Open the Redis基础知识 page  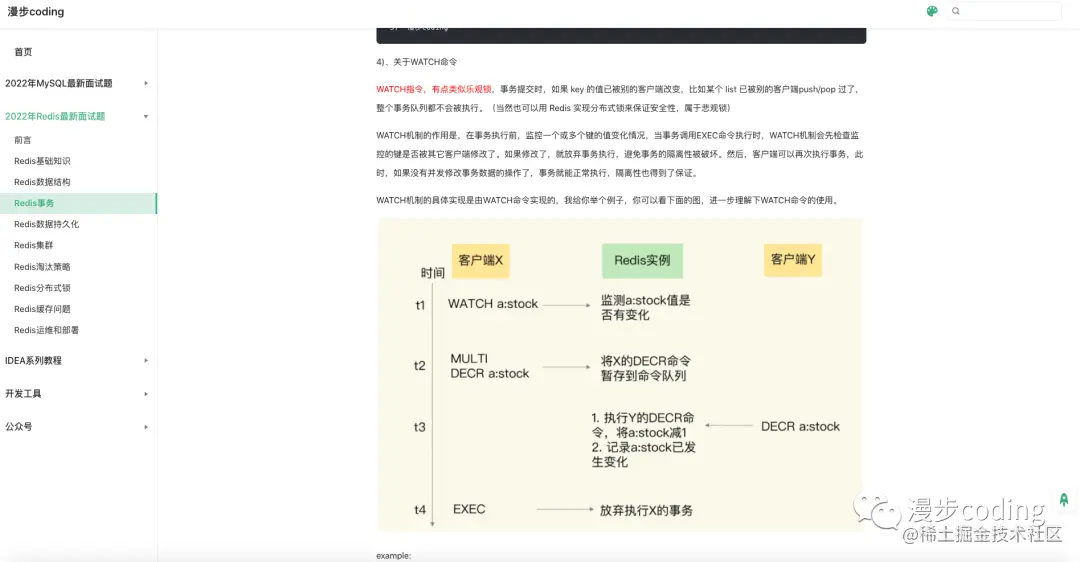(x=42, y=161)
